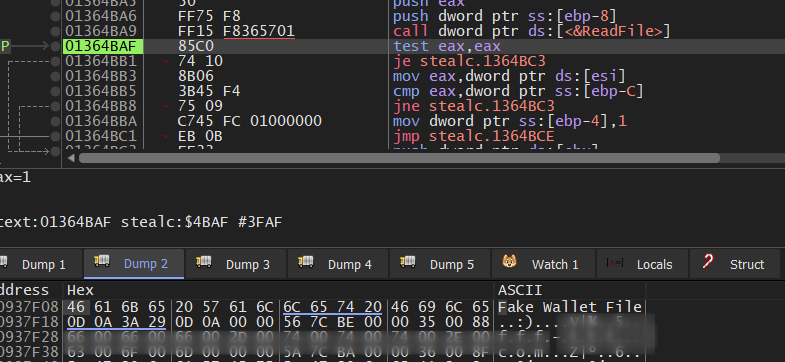
Task: Select highlighted address 01364BAF
Action: pyautogui.click(x=103, y=47)
